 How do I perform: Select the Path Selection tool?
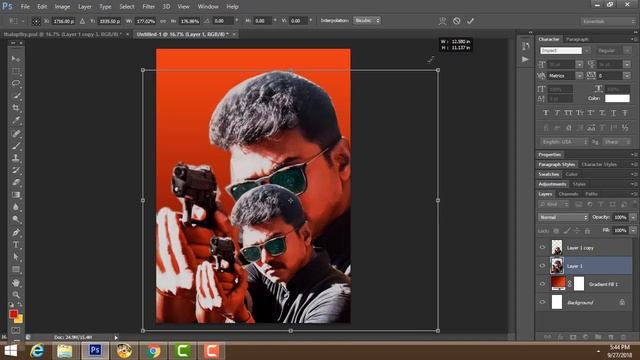point(16,257)
